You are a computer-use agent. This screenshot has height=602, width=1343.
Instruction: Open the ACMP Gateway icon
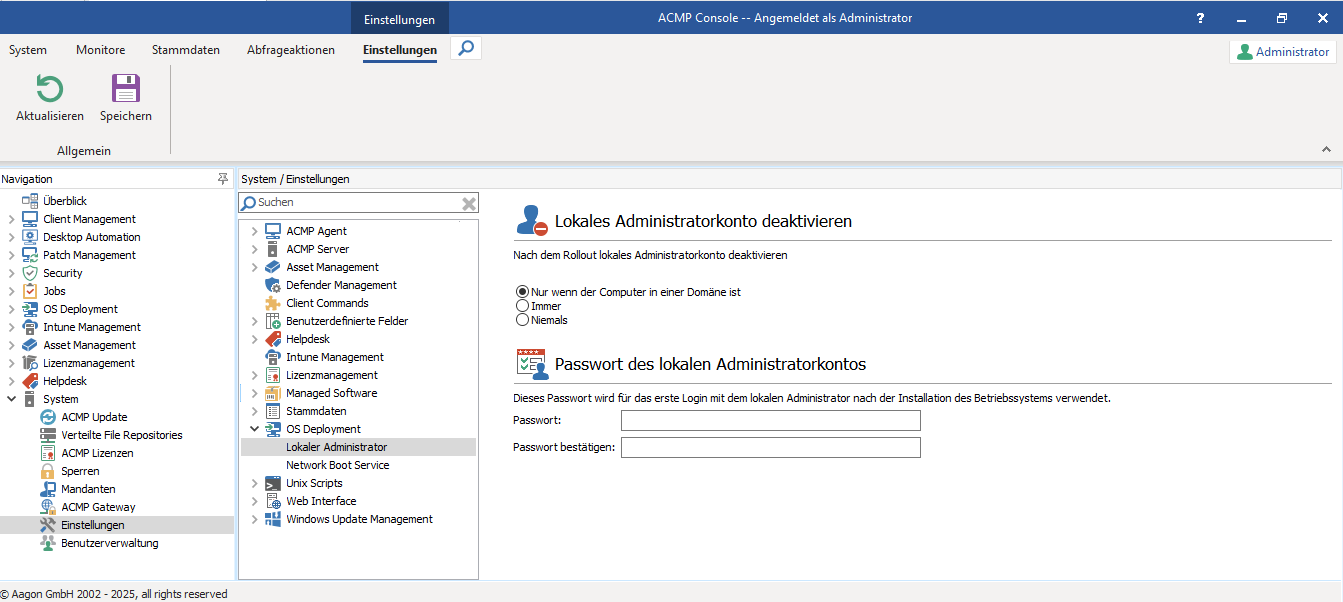(x=49, y=506)
